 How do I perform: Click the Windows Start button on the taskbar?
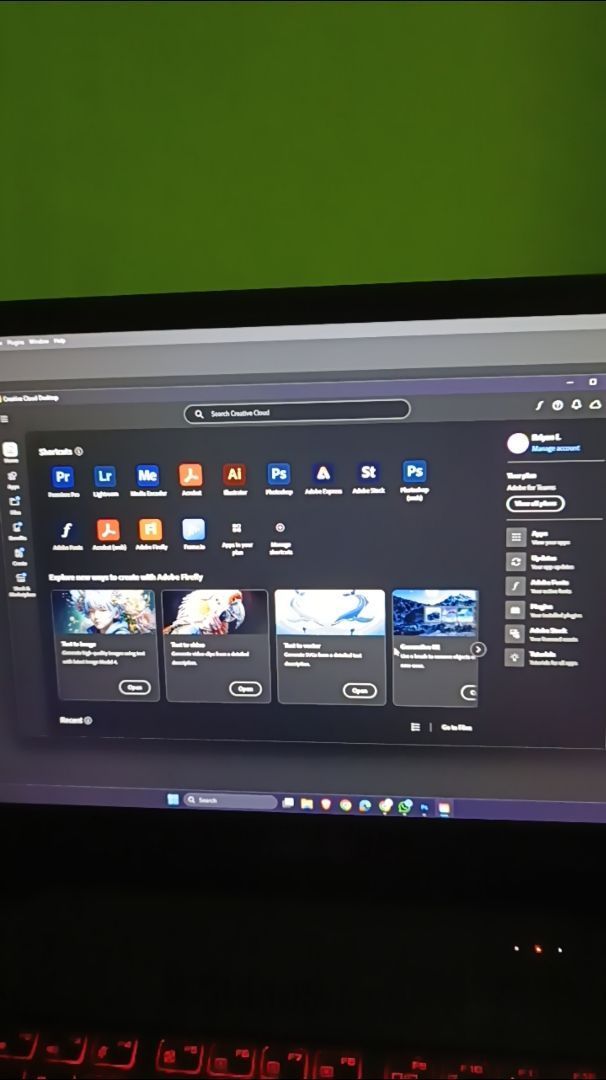coord(173,799)
